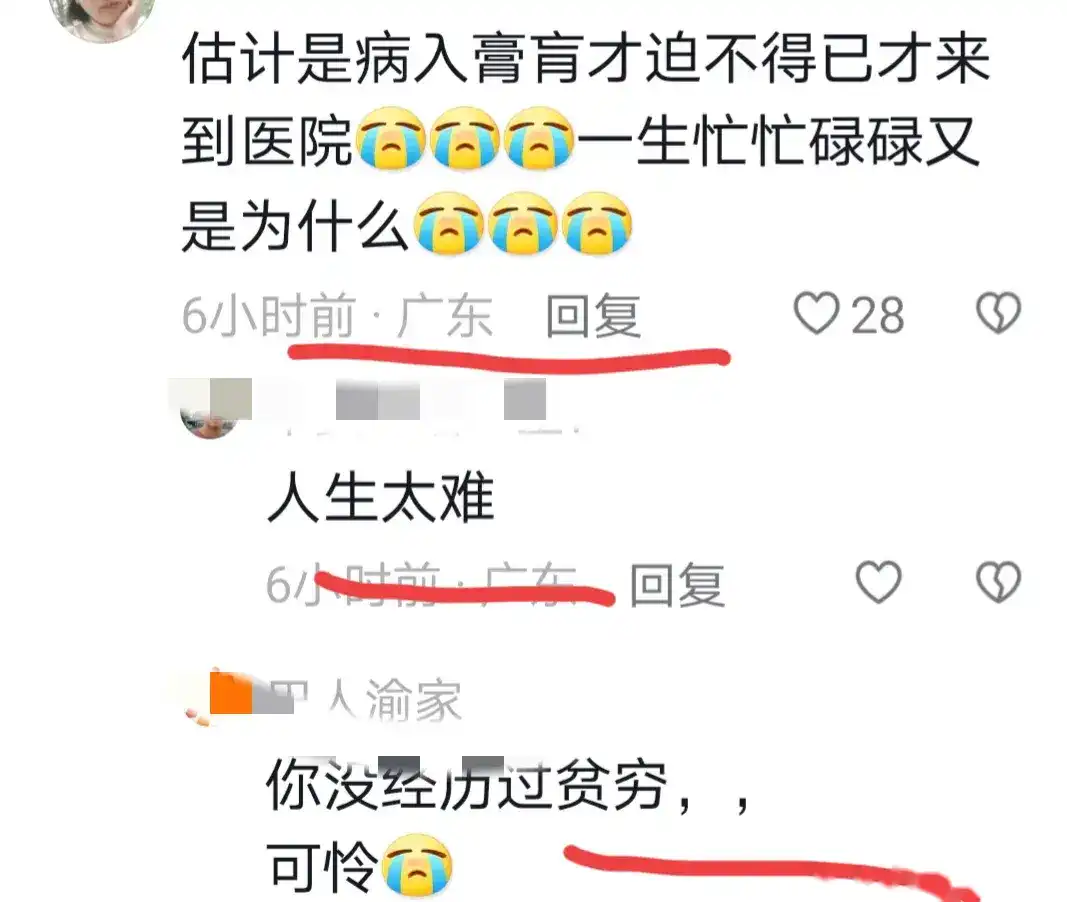Screen dimensions: 1067x902
Task: Tap the 28 like count
Action: click(878, 316)
